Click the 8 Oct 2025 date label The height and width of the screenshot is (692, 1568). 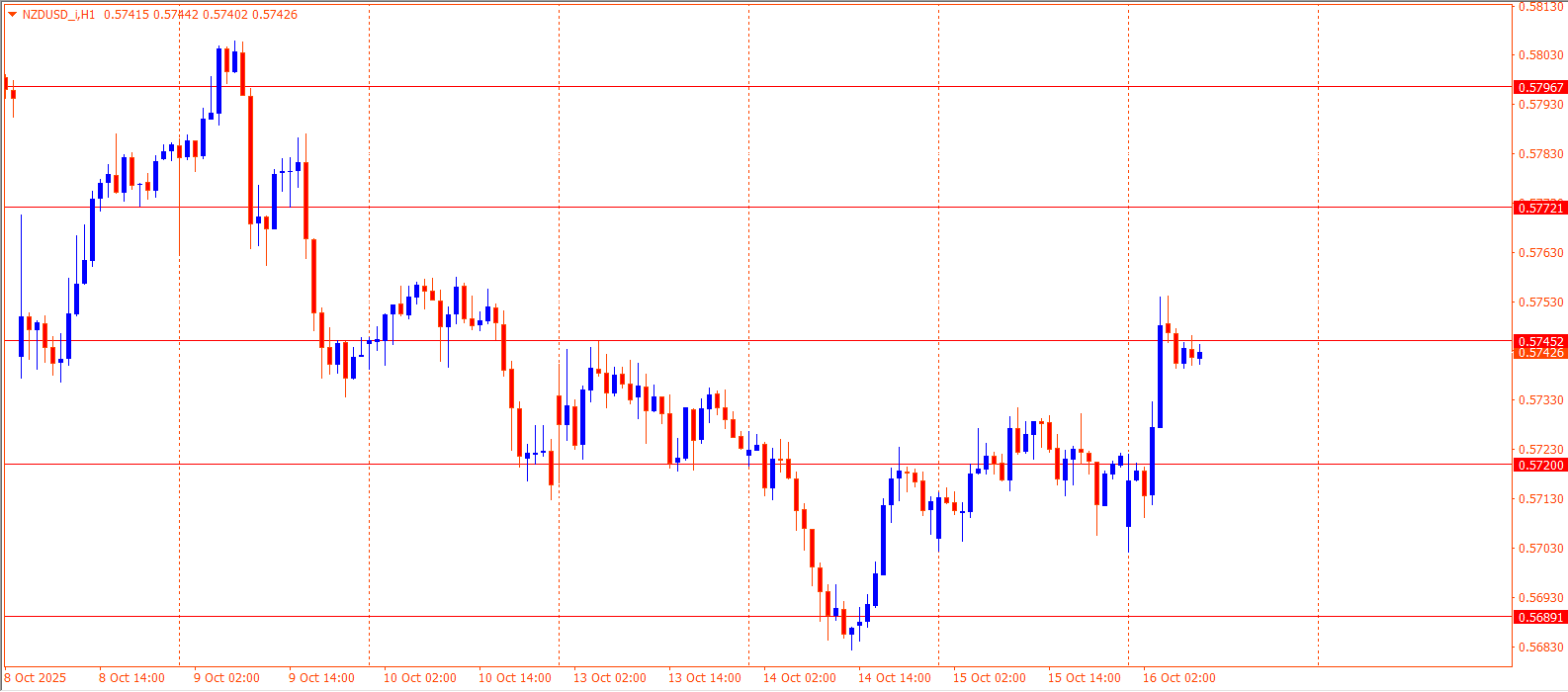click(x=36, y=678)
